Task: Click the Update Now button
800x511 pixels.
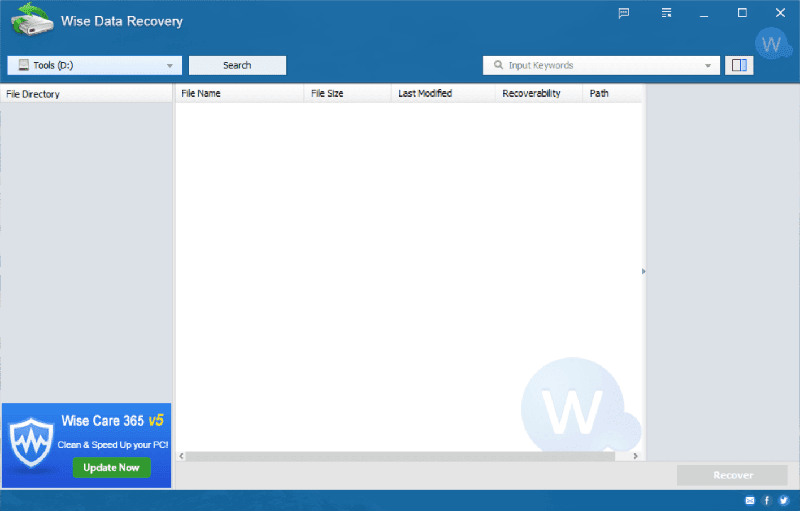Action: coord(111,468)
